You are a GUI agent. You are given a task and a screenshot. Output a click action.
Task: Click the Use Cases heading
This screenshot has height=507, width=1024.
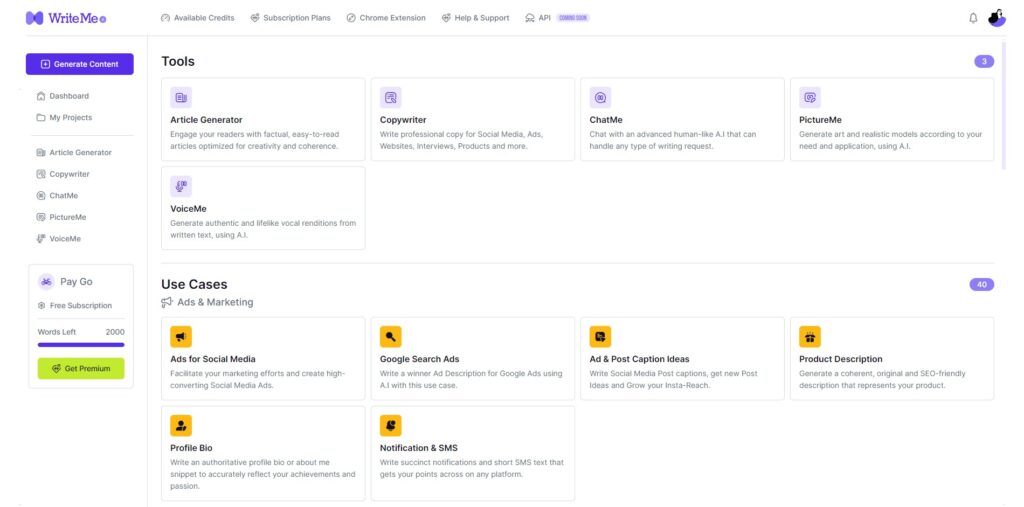click(194, 284)
